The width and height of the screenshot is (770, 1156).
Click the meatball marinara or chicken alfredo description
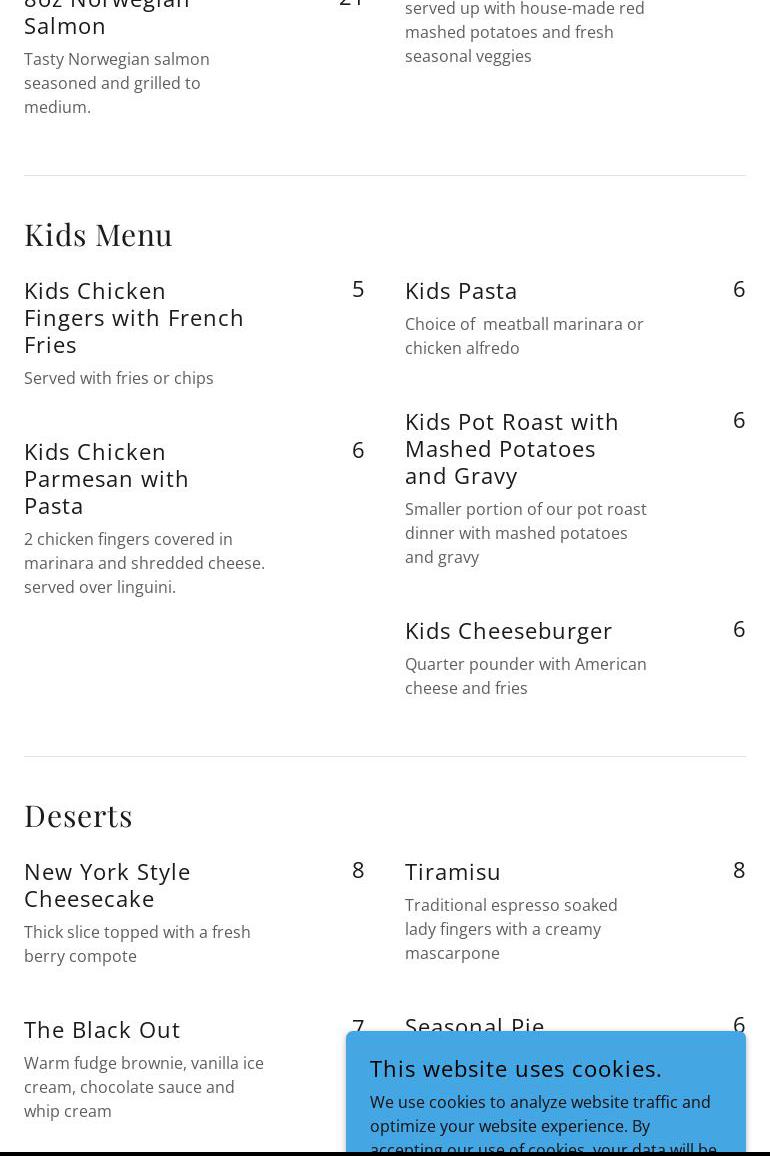524,336
